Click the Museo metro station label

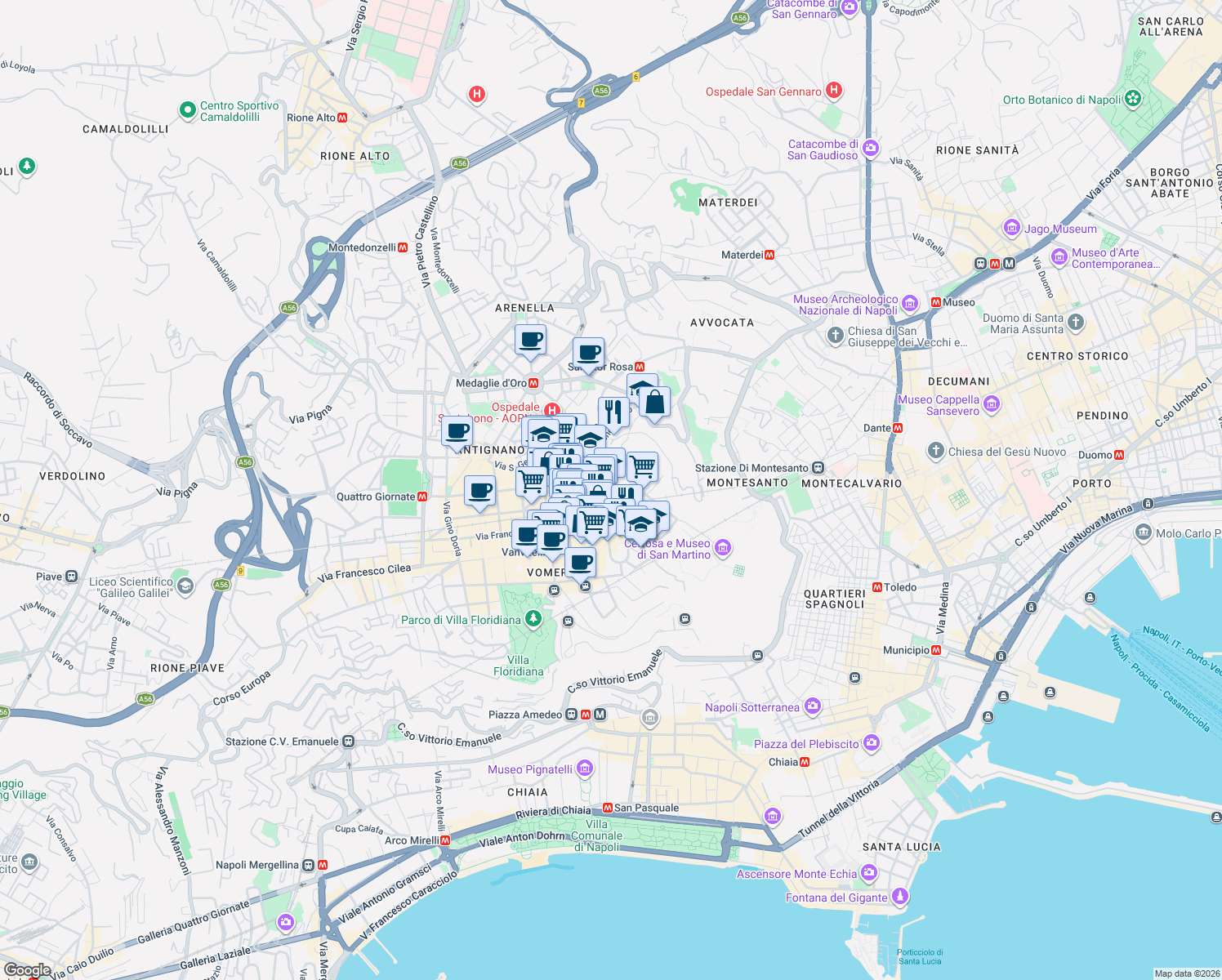click(x=959, y=302)
